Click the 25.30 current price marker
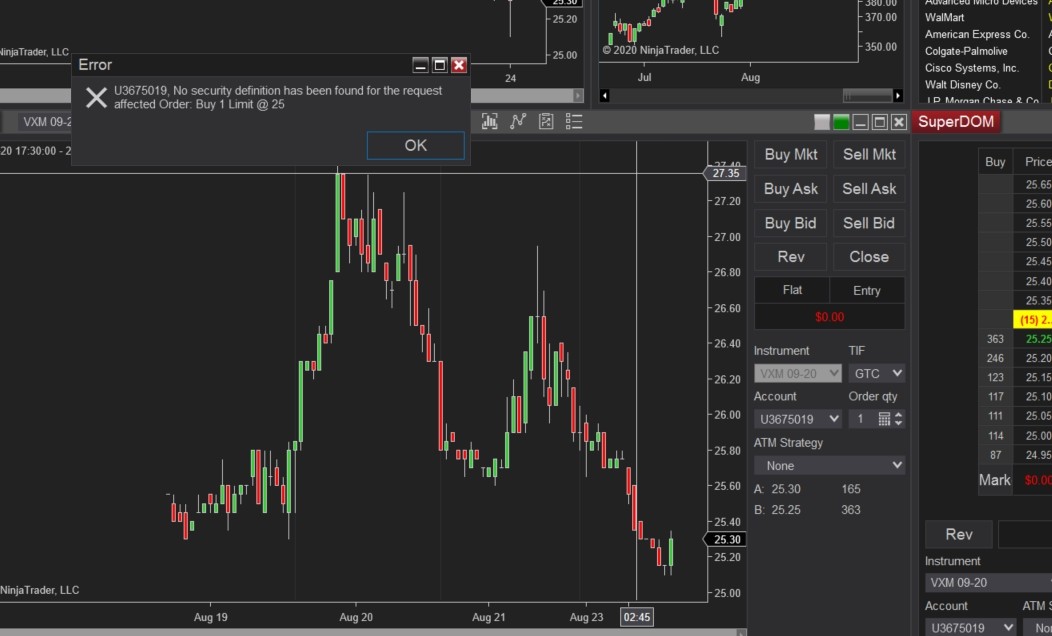 pos(725,539)
